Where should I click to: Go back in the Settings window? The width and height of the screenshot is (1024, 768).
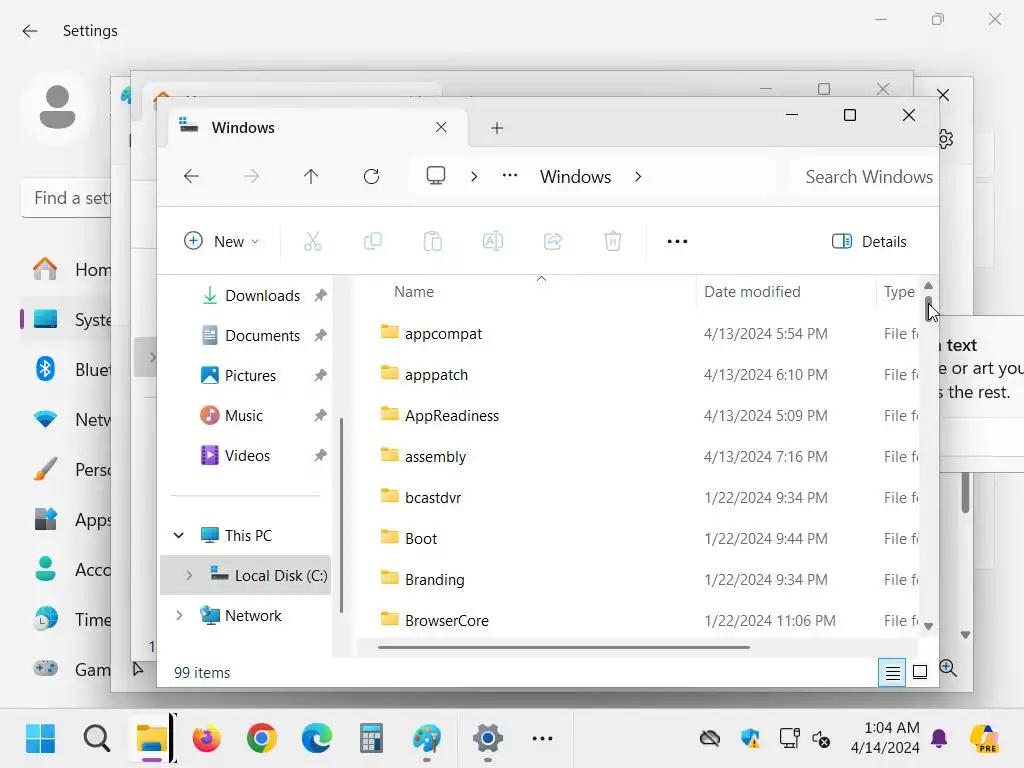click(29, 31)
